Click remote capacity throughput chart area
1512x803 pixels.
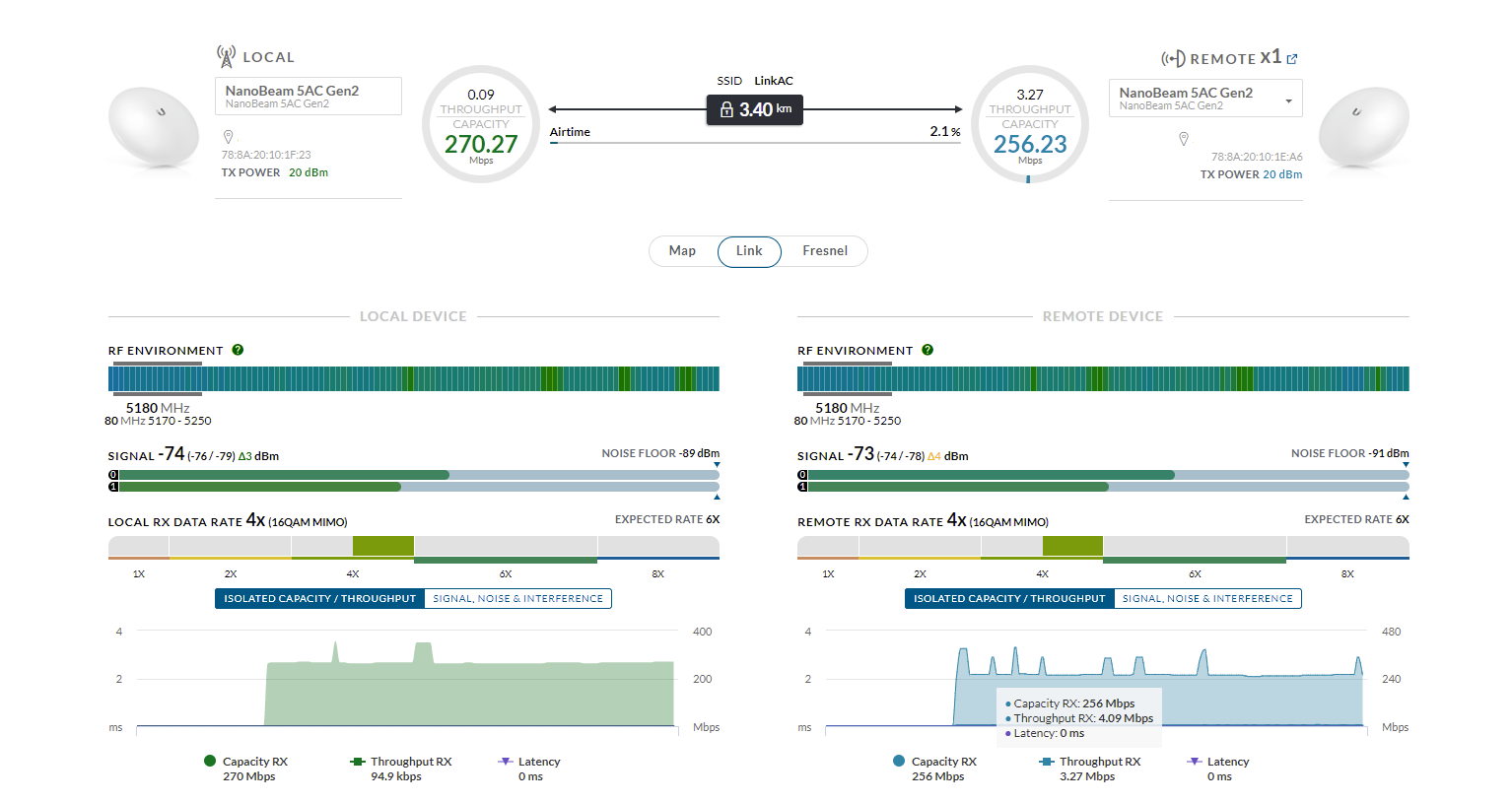pos(1095,680)
